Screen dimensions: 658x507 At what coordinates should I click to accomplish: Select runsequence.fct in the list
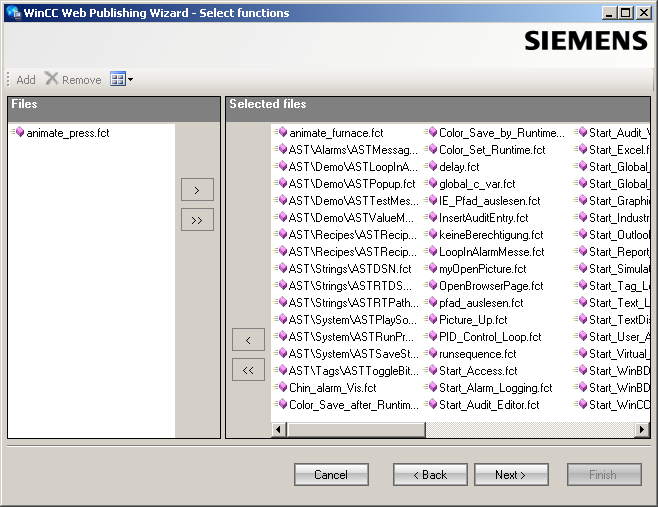click(477, 354)
